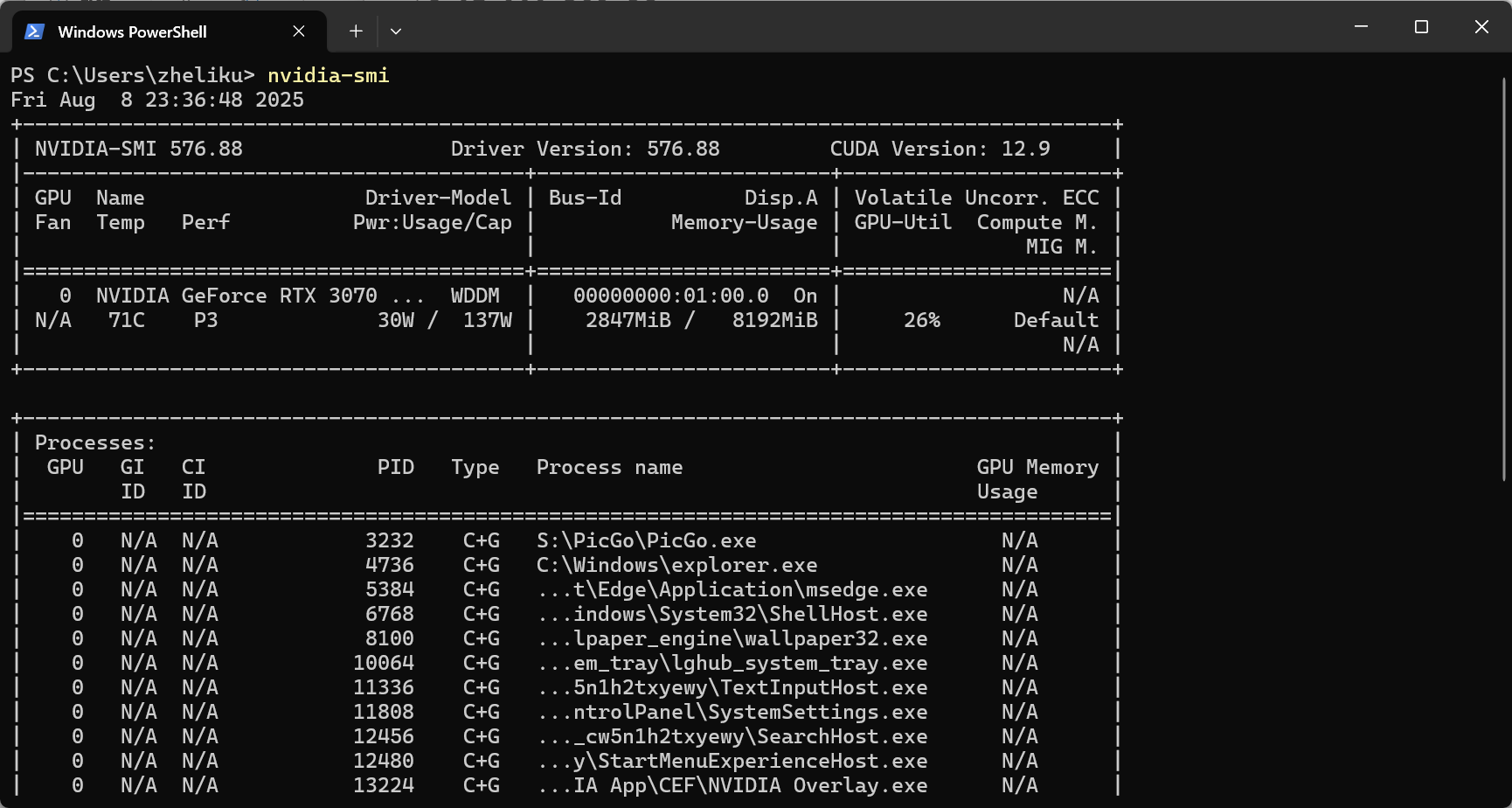
Task: Click the P3 performance state
Action: click(x=206, y=320)
